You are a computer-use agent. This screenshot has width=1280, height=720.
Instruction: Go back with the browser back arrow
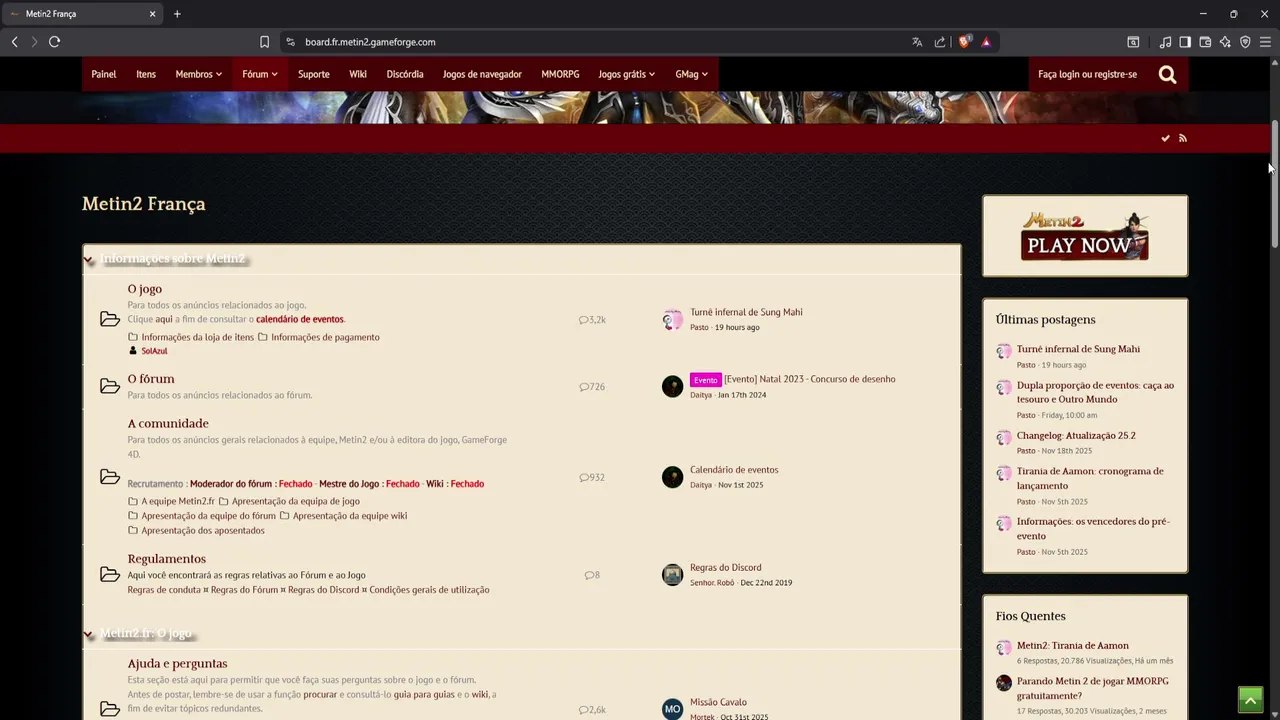pyautogui.click(x=14, y=42)
